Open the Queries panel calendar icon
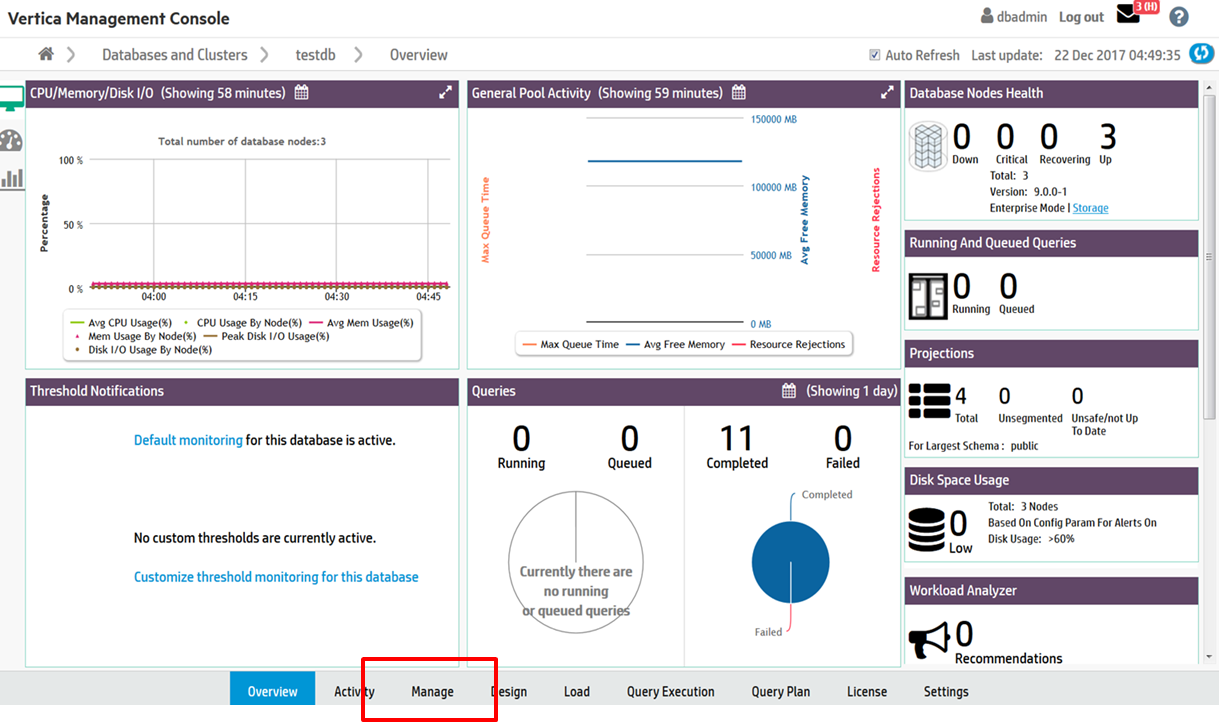The width and height of the screenshot is (1219, 722). coord(789,391)
